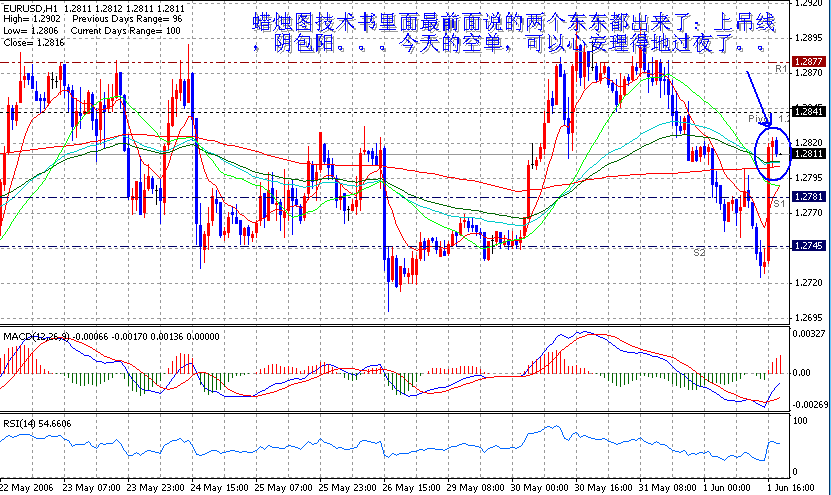Click the '23 May 07:00' time label
831x495 pixels.
point(92,488)
